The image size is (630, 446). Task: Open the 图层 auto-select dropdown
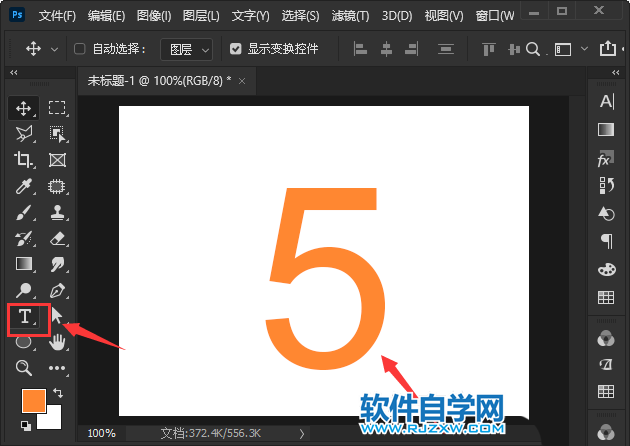[186, 49]
